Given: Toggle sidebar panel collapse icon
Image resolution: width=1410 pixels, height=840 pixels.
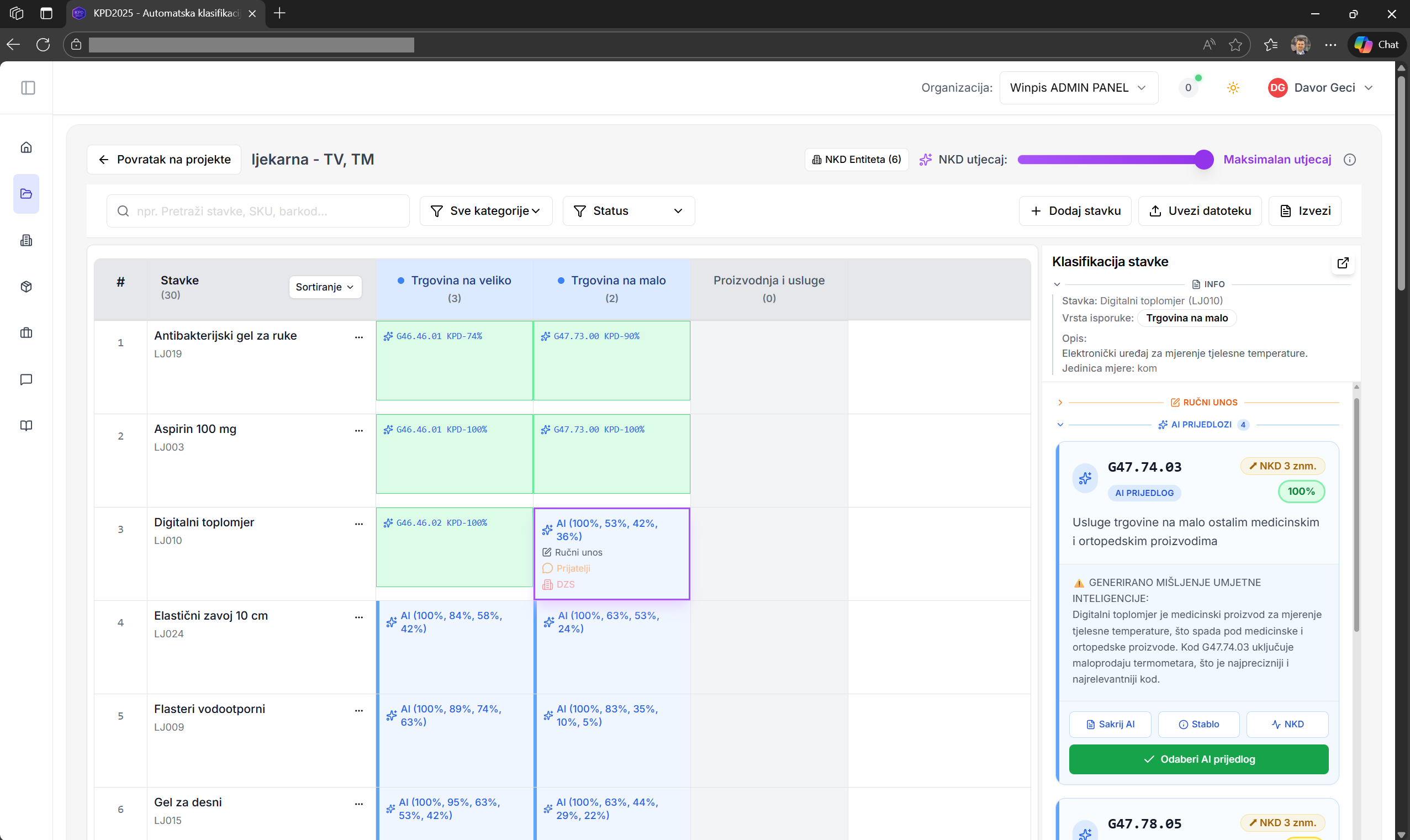Looking at the screenshot, I should coord(28,88).
